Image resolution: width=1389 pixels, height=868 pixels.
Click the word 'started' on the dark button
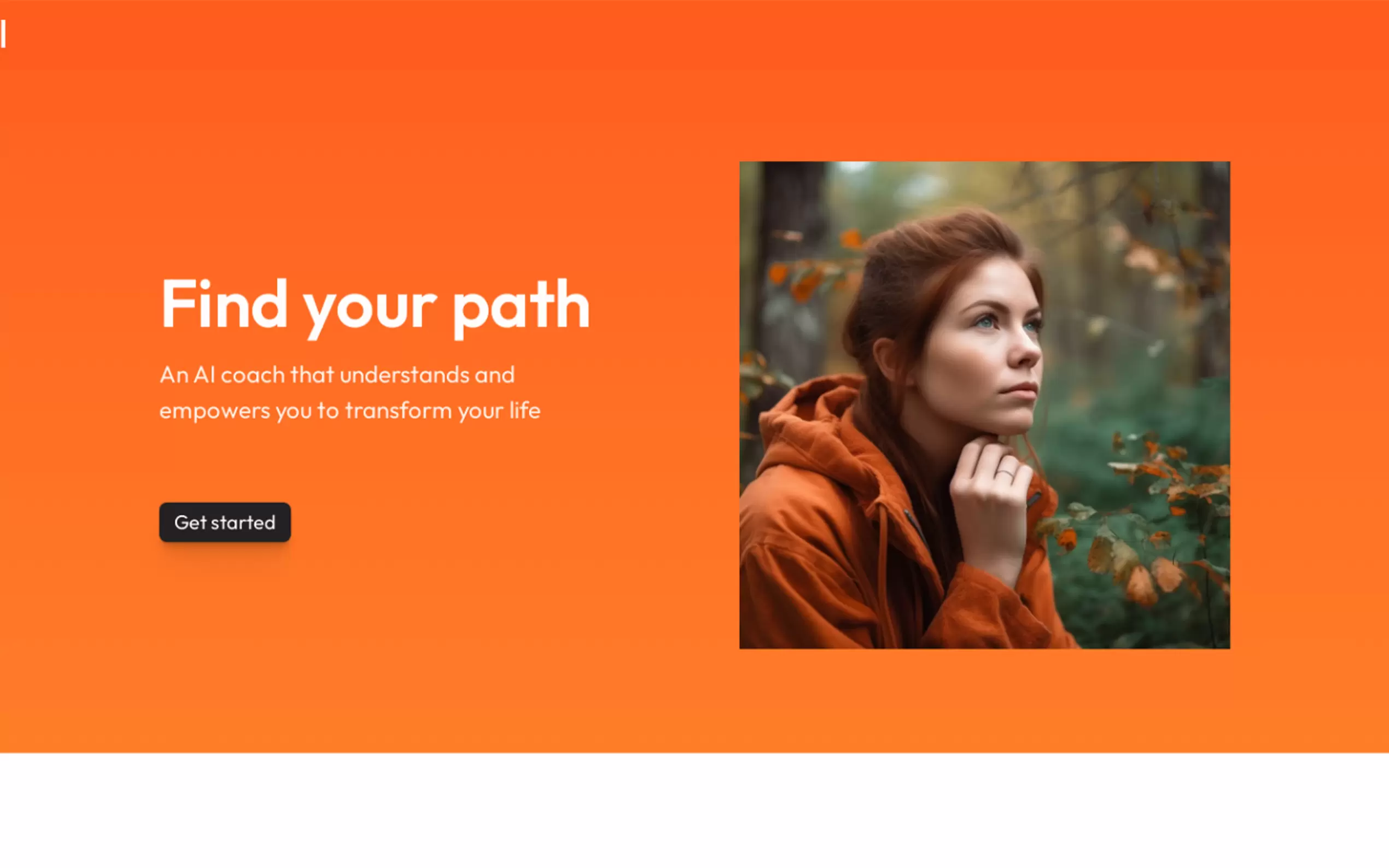click(243, 523)
